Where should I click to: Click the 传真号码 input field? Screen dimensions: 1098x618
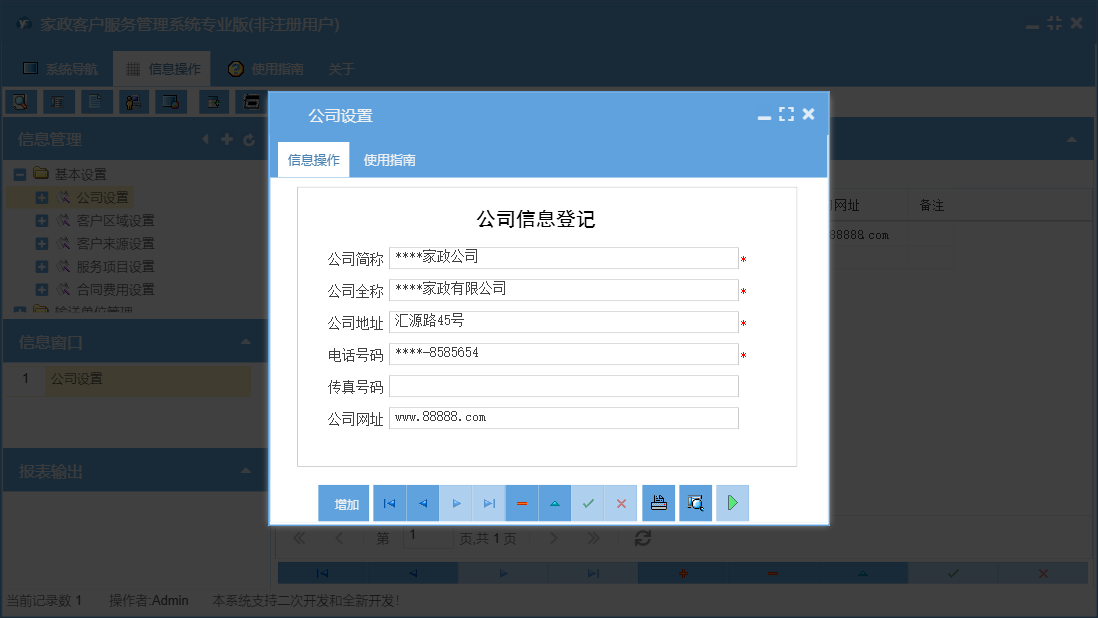[564, 385]
